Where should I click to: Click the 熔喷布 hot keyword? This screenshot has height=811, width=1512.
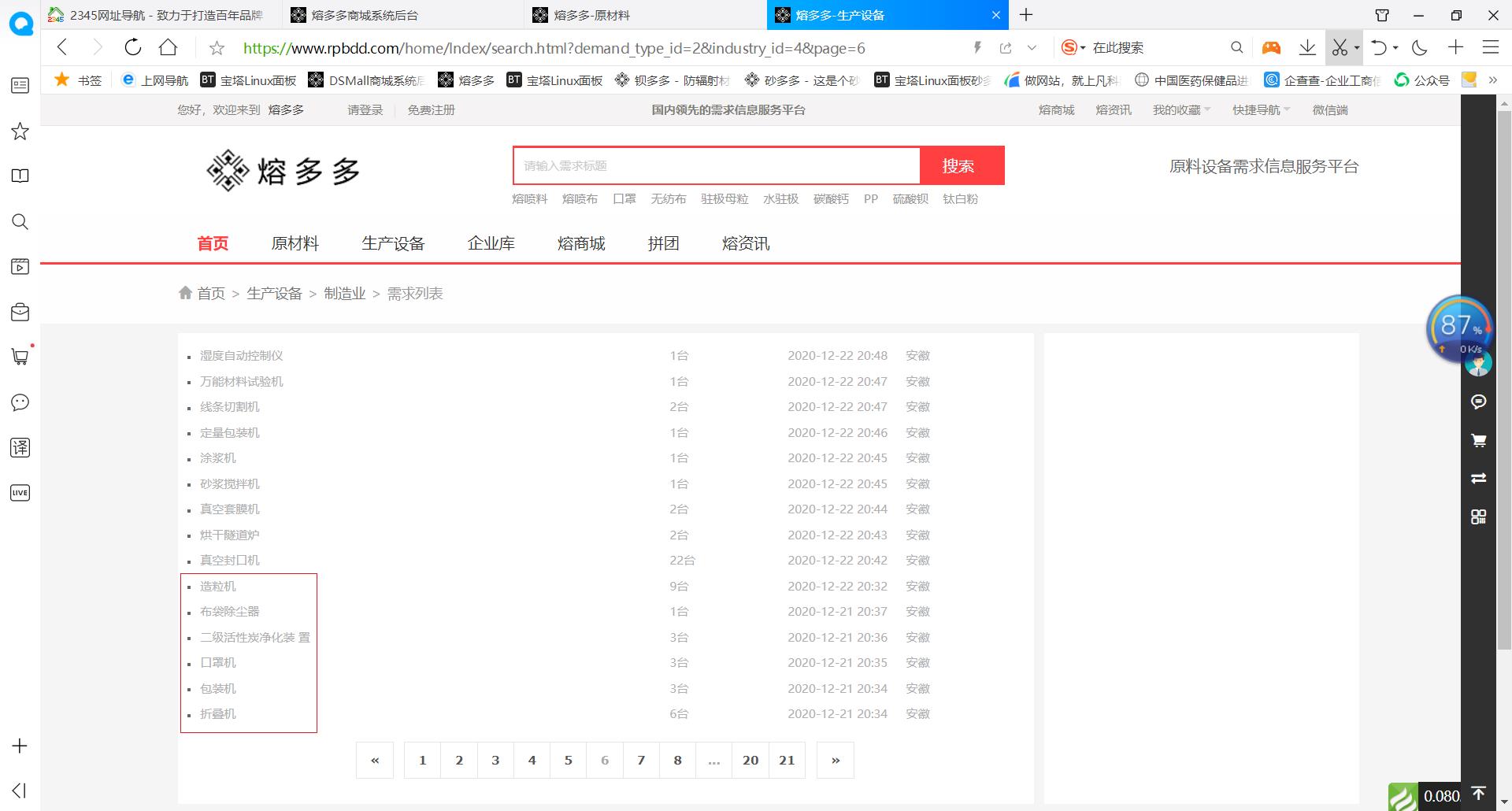click(x=580, y=199)
